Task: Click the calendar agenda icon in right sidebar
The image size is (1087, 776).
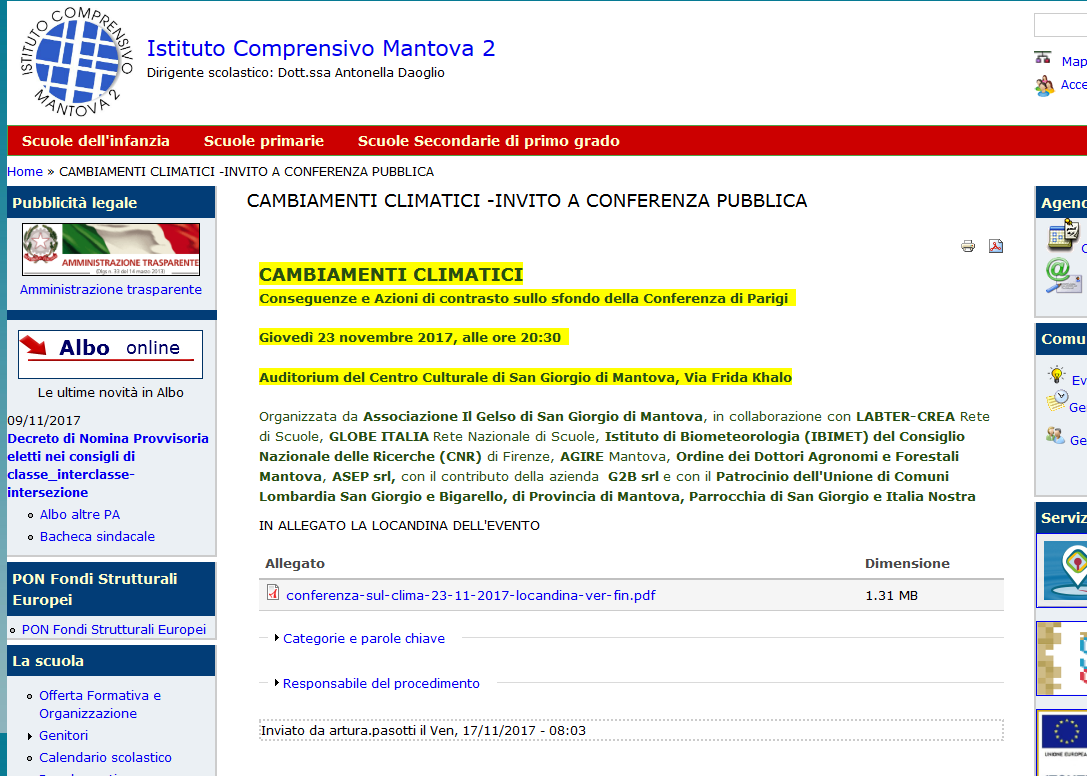Action: coord(1063,234)
